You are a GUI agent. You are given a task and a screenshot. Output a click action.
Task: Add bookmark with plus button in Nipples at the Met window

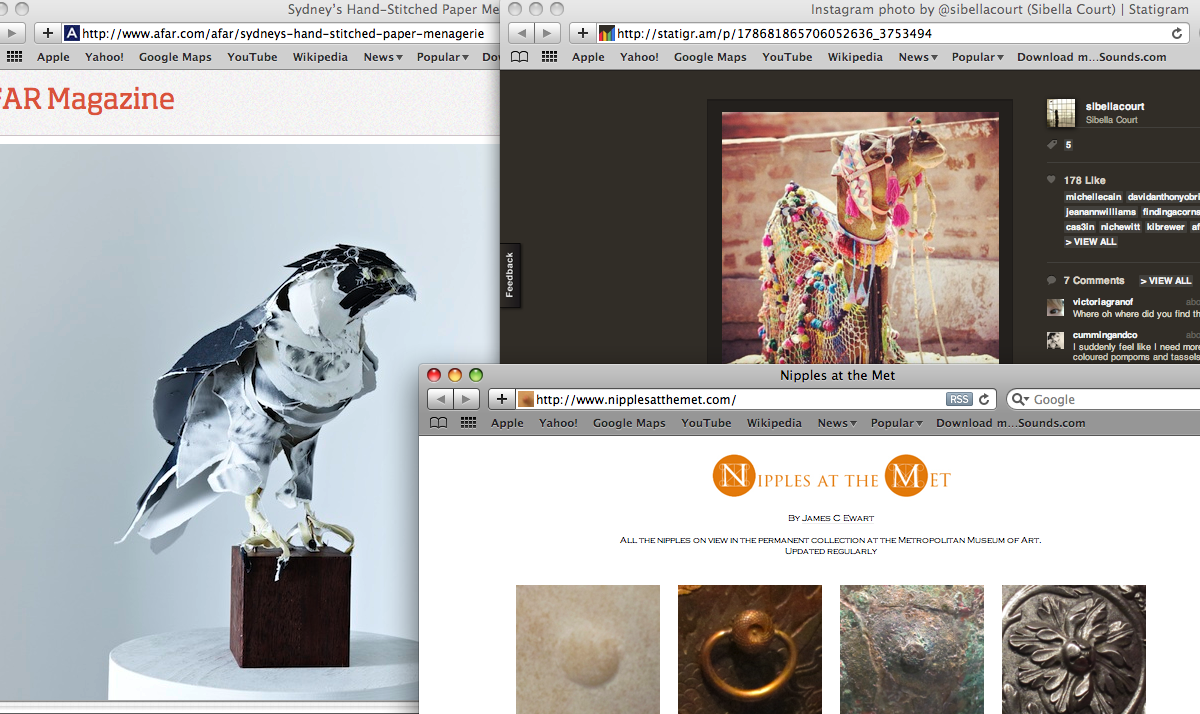point(502,399)
